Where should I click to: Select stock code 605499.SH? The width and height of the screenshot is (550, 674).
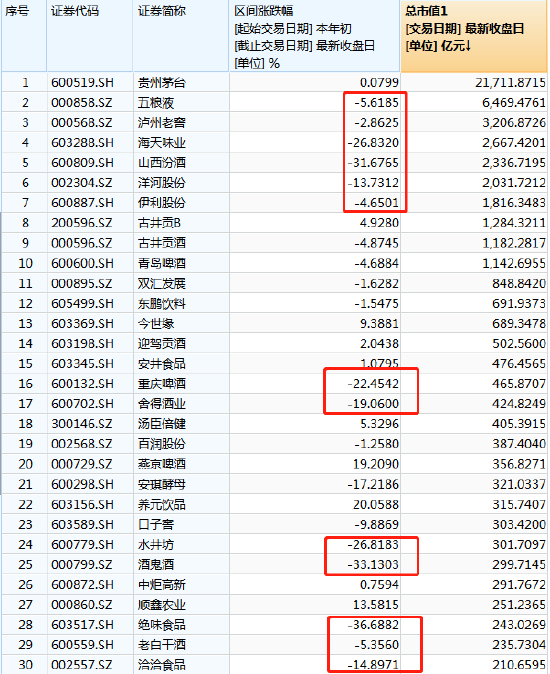click(x=82, y=303)
